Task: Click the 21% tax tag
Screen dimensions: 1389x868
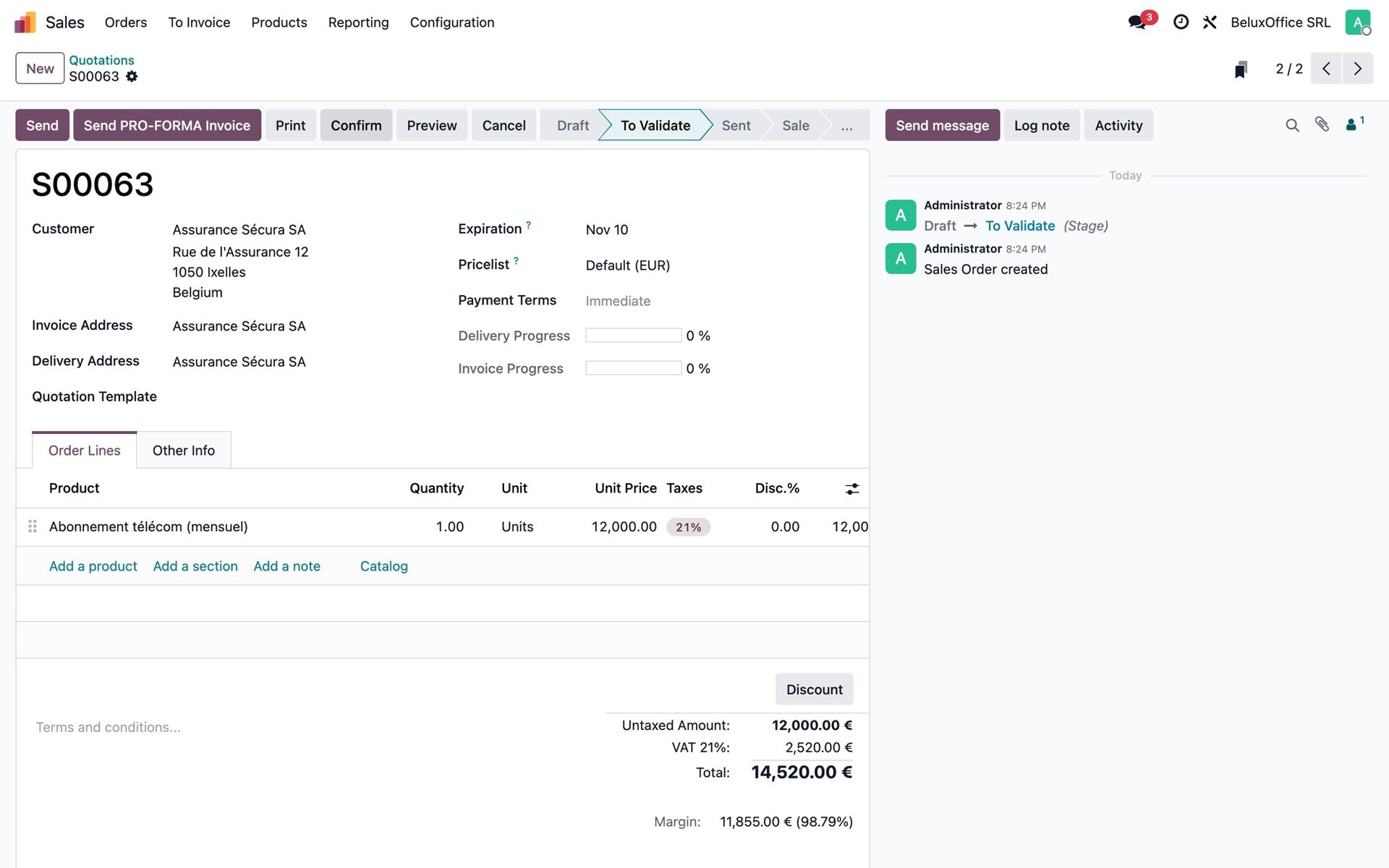Action: pos(688,527)
